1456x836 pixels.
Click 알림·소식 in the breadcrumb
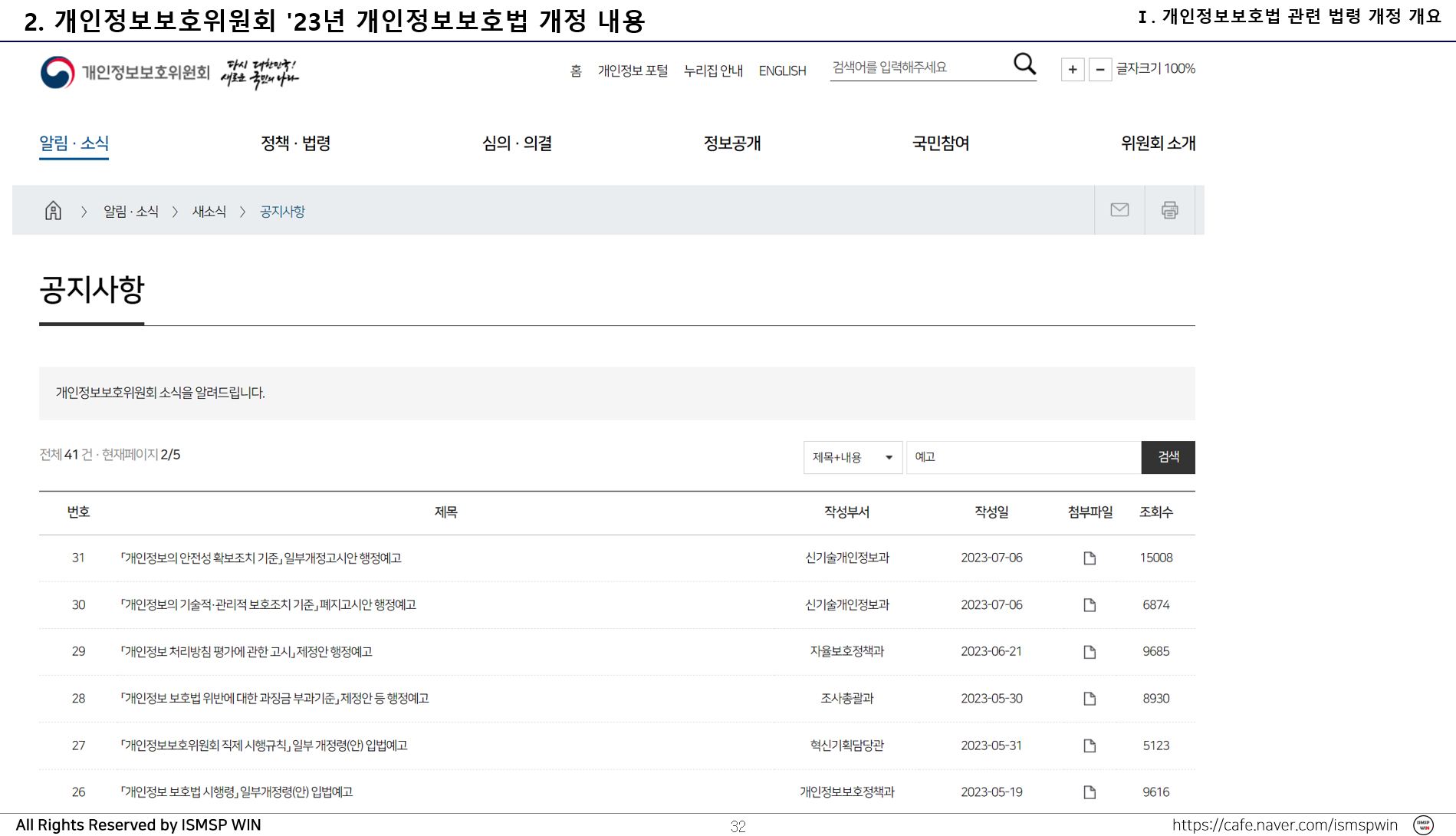coord(131,212)
